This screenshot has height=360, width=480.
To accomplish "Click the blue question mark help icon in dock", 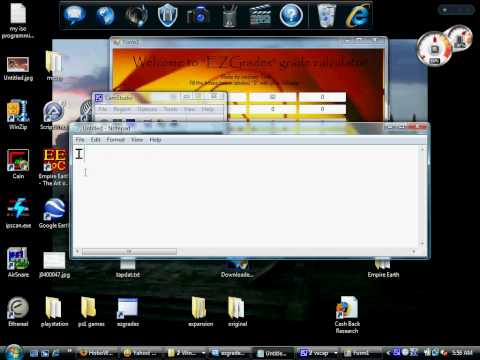I will pyautogui.click(x=291, y=15).
